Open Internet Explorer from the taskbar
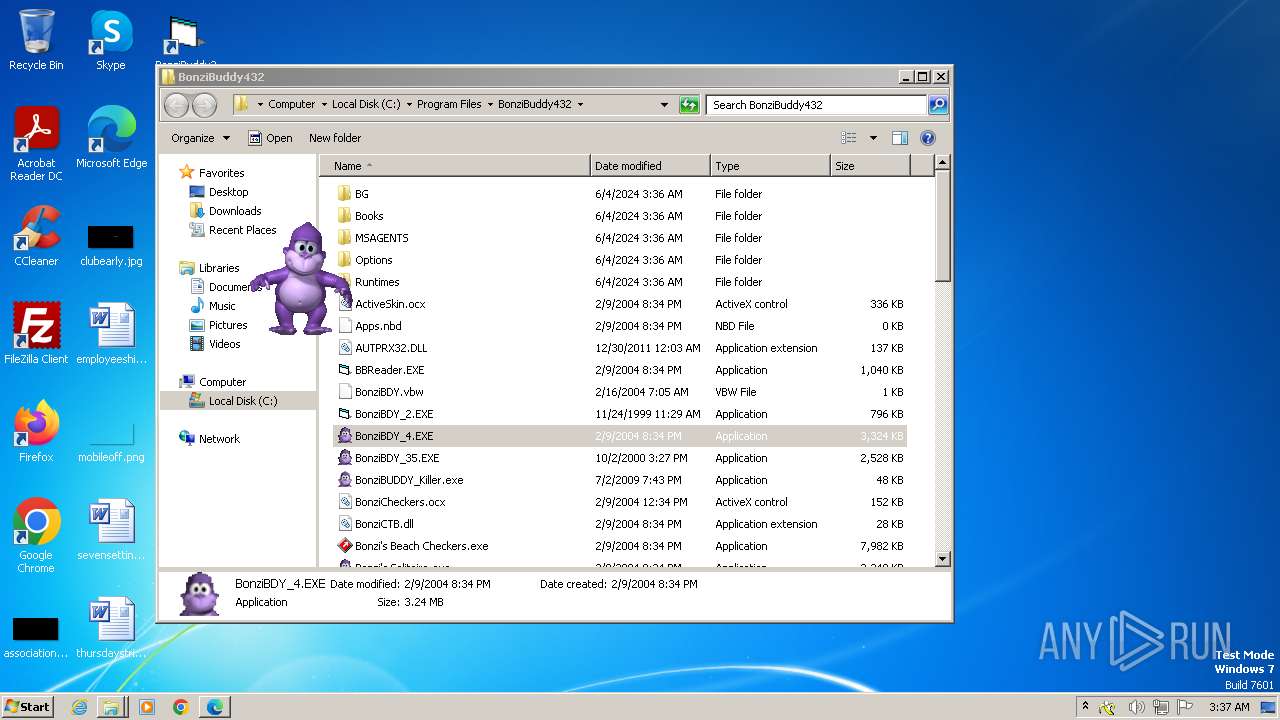The width and height of the screenshot is (1280, 720). [x=79, y=706]
